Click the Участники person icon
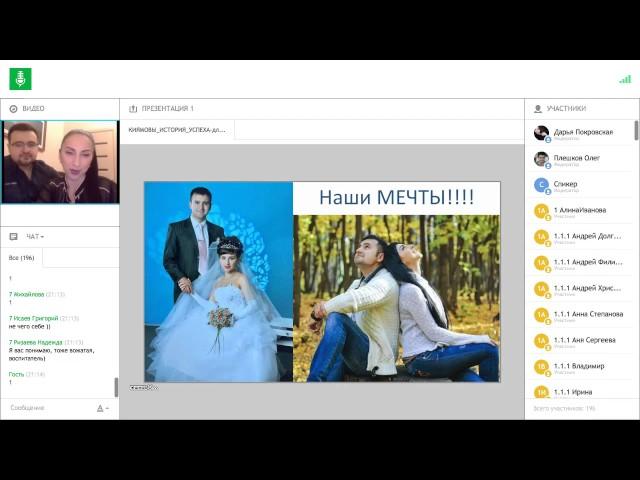This screenshot has width=640, height=480. [x=538, y=109]
